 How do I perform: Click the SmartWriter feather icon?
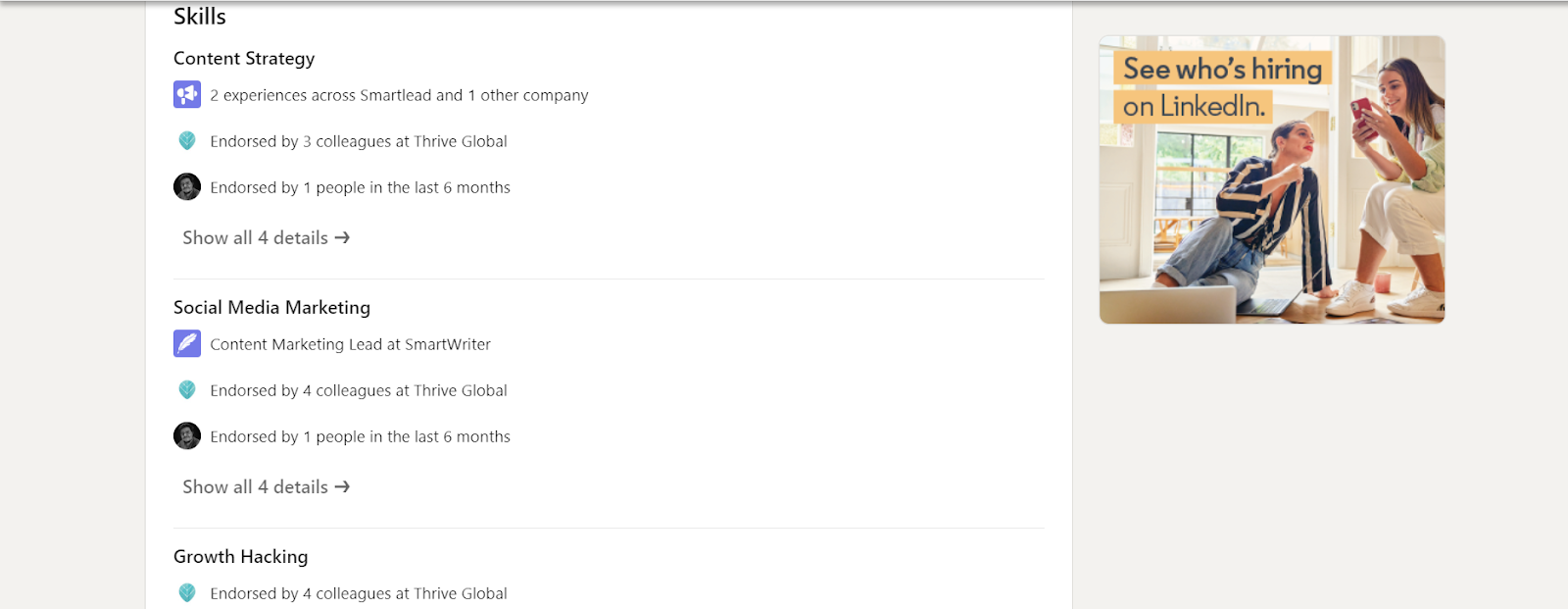[x=187, y=343]
